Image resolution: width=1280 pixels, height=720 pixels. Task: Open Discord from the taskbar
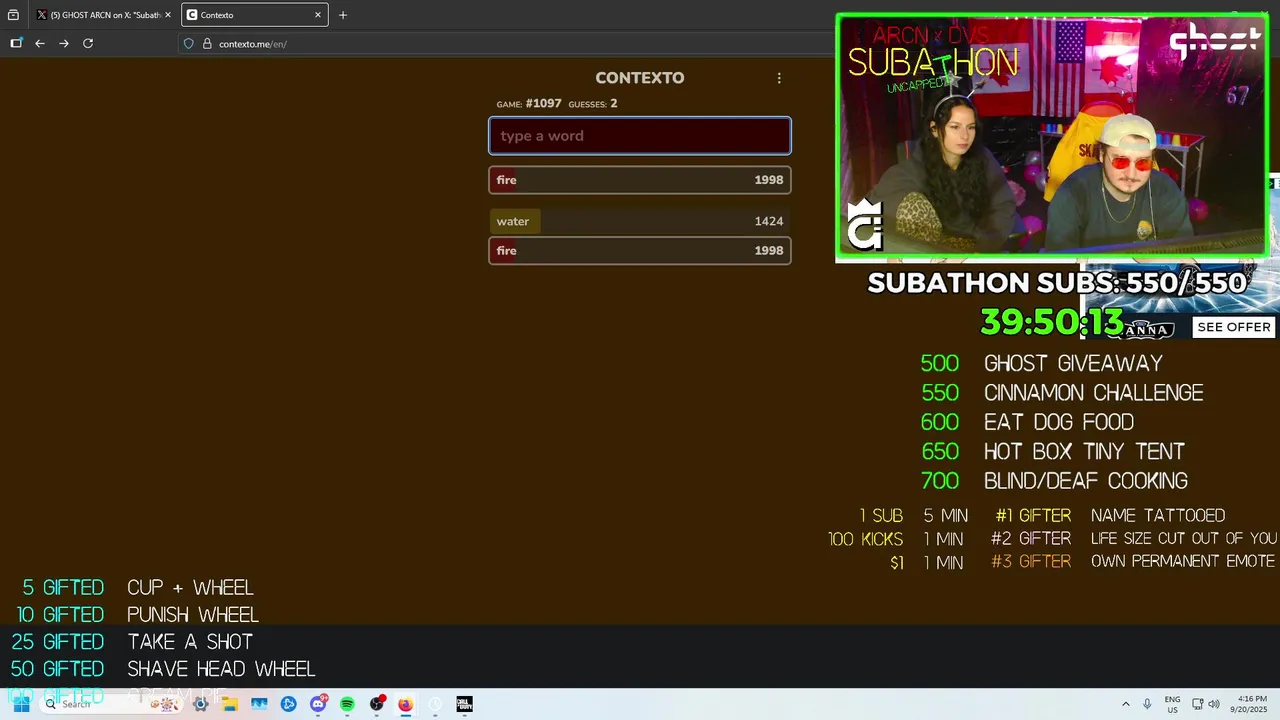point(318,704)
